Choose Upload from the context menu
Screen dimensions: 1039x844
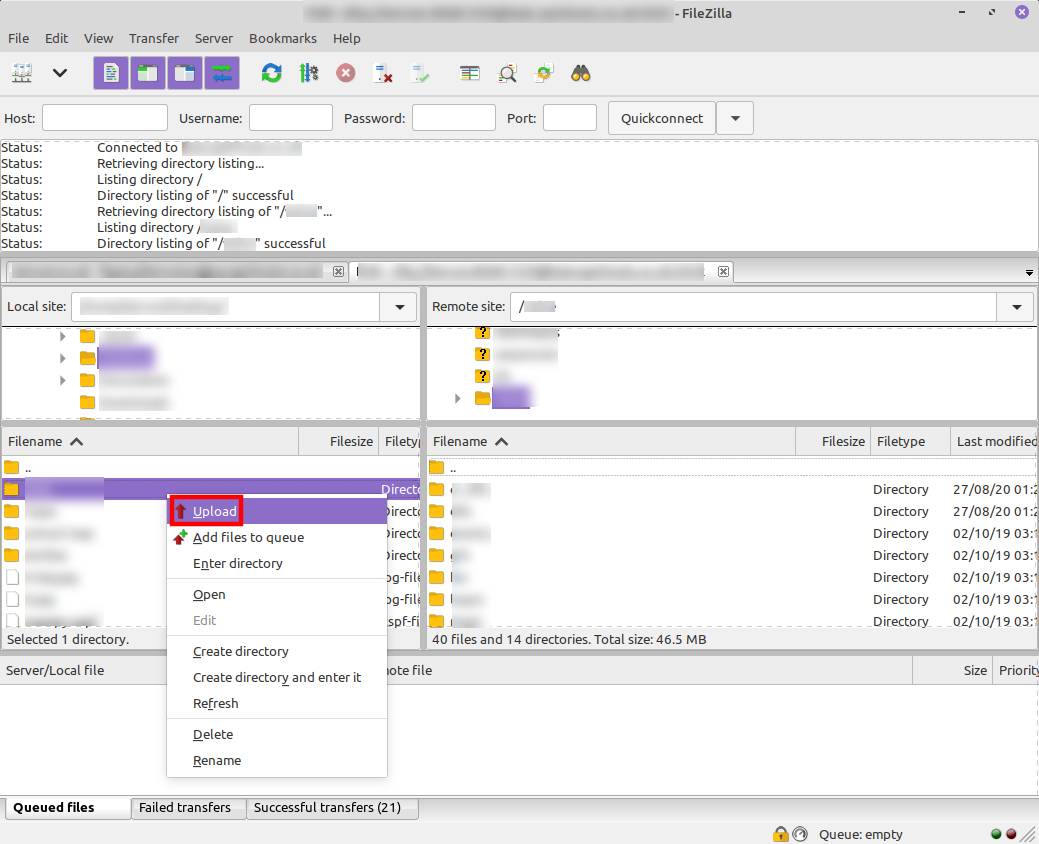pos(277,511)
